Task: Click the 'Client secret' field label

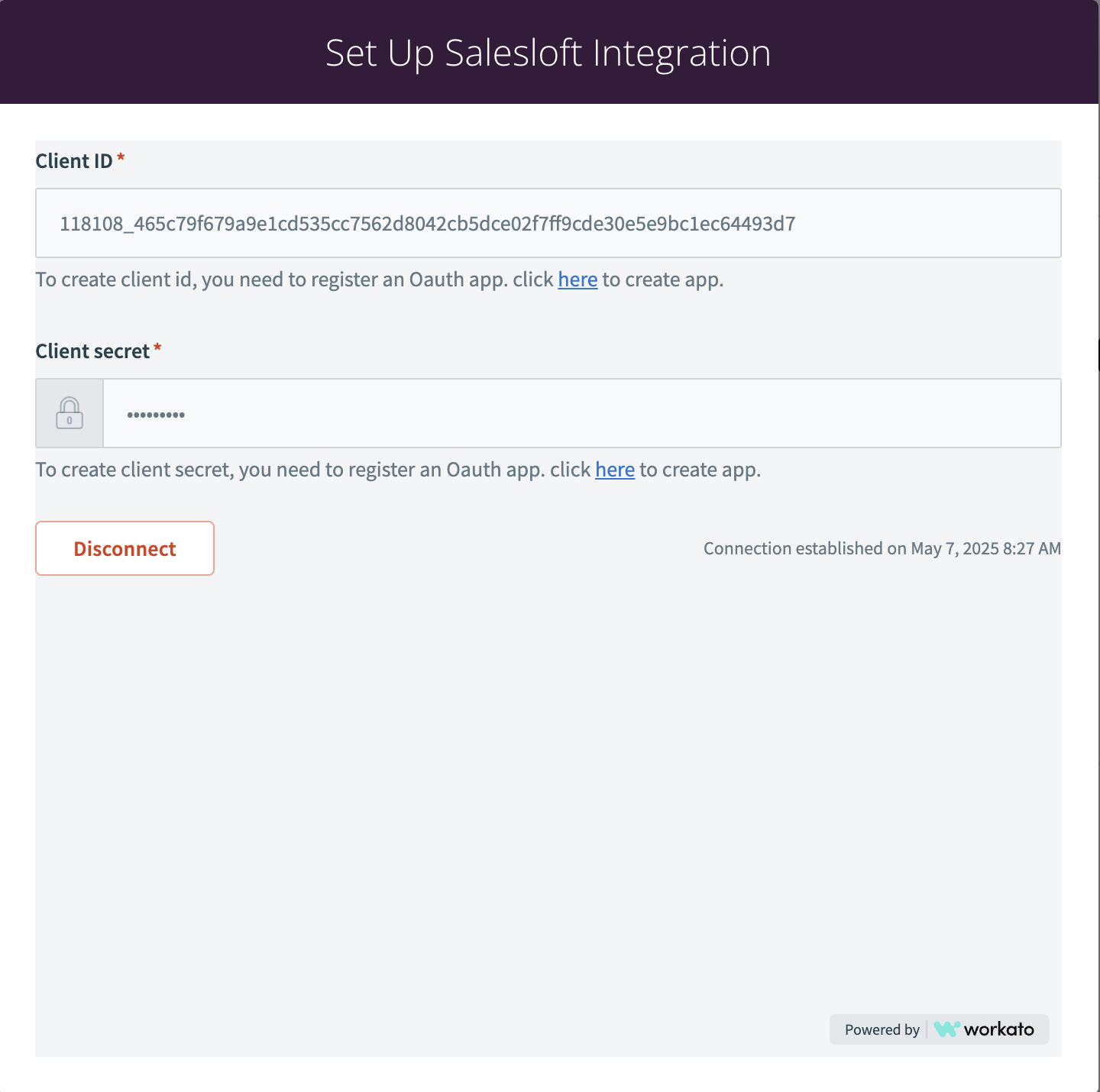Action: click(92, 351)
